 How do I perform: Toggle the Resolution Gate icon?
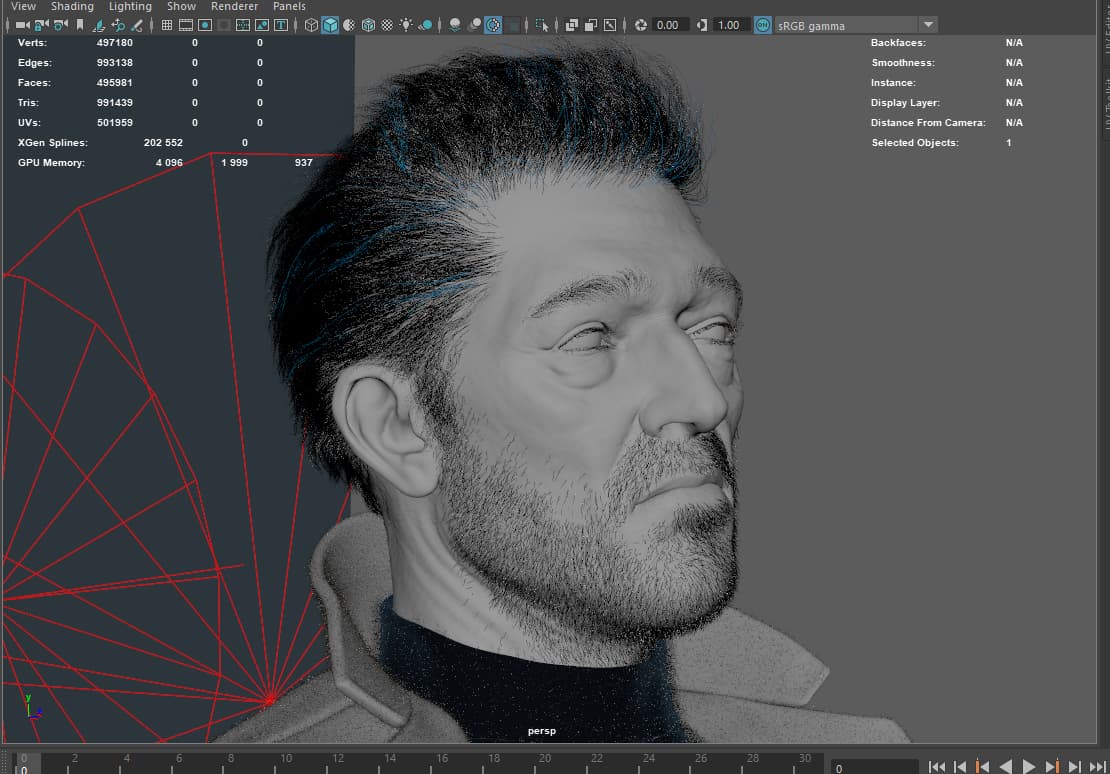(205, 25)
